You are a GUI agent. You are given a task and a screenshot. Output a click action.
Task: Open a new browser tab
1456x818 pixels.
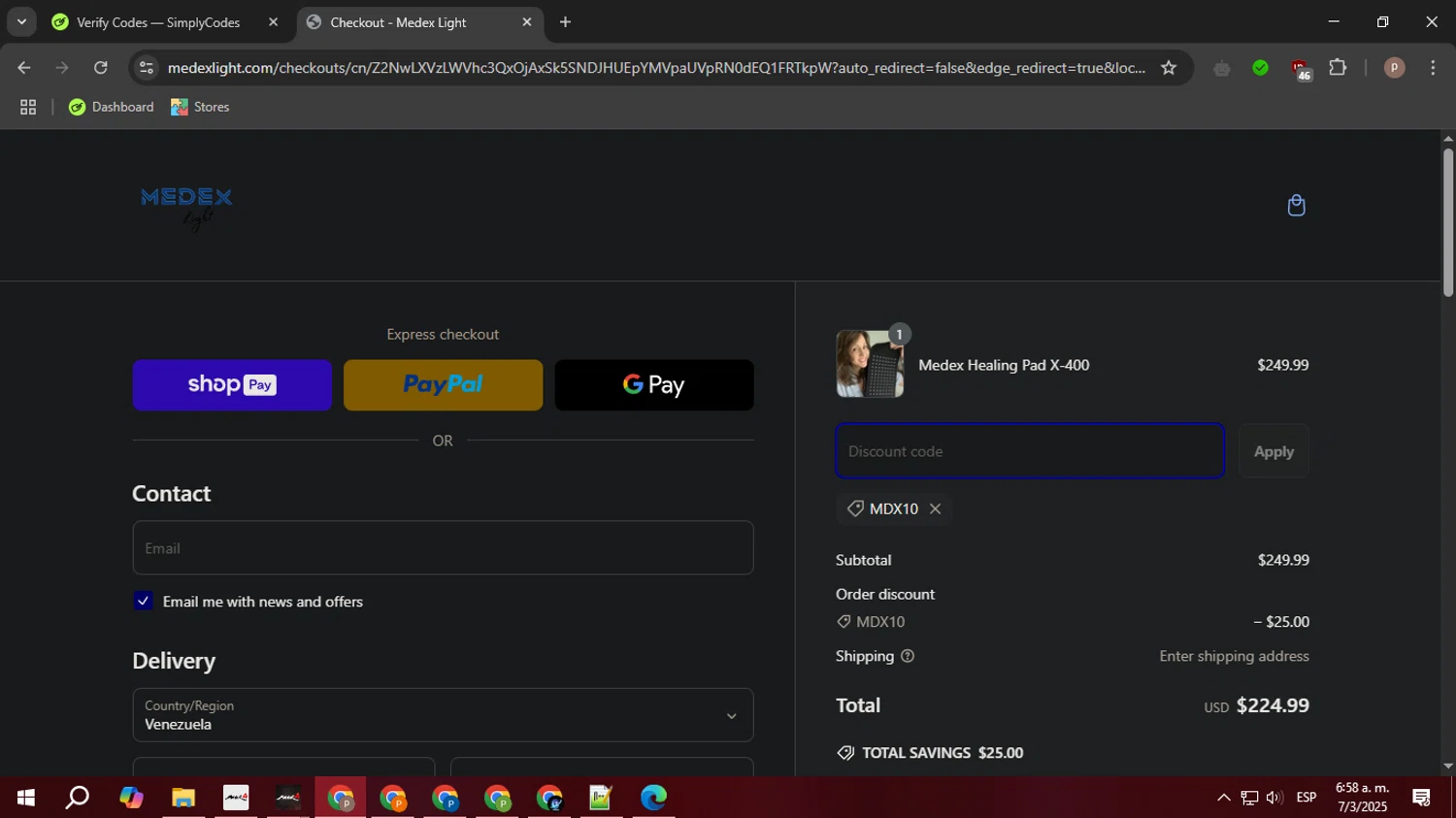click(565, 22)
